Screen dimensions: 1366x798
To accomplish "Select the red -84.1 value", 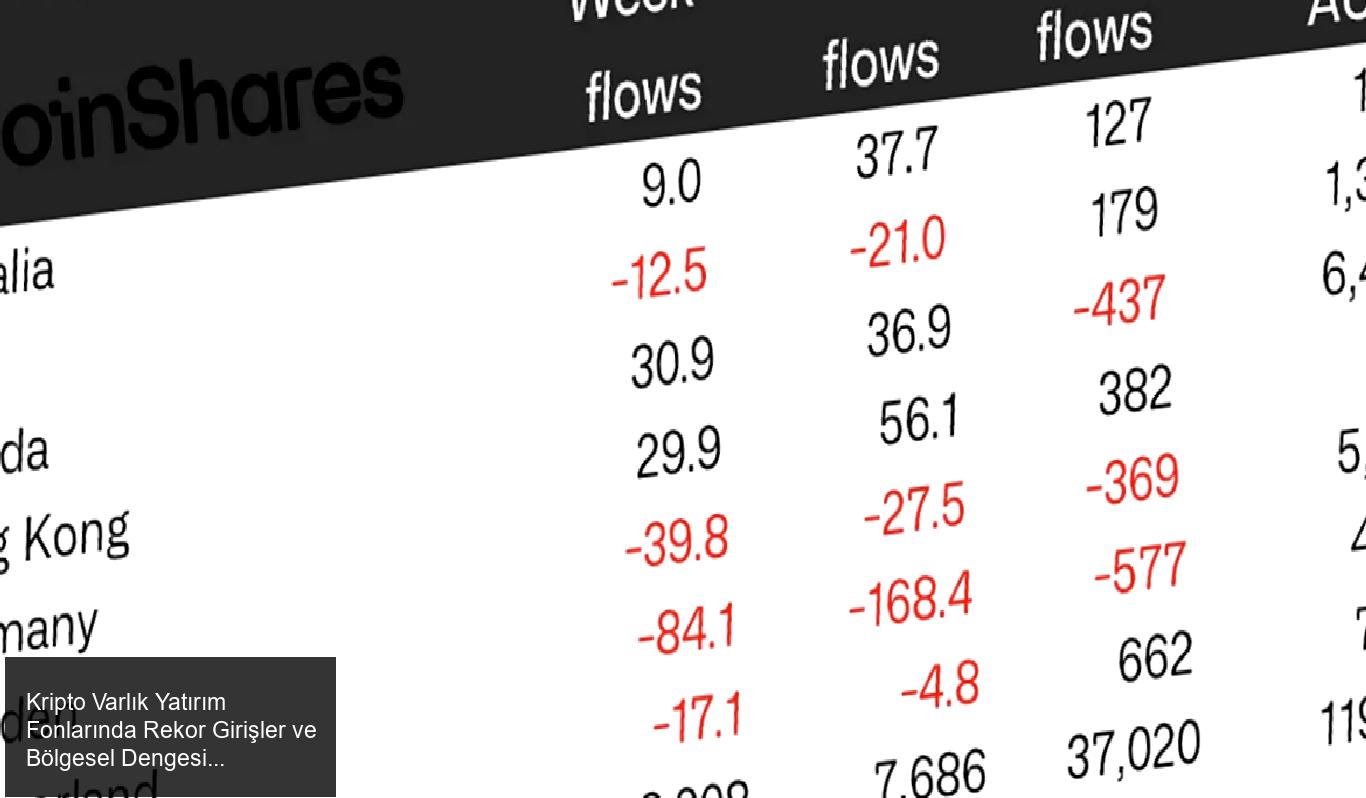I will coord(687,630).
